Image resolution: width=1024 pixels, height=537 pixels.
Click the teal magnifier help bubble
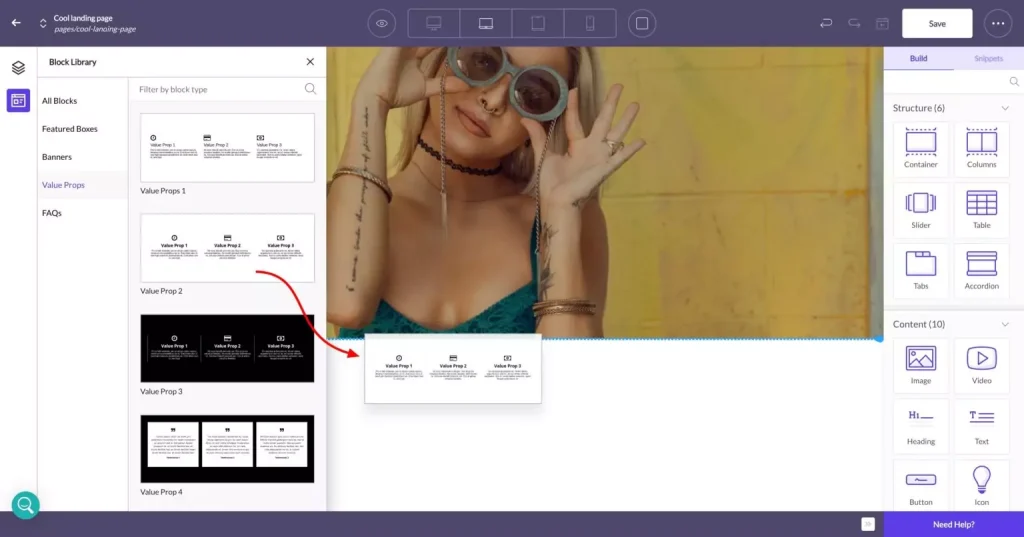(25, 505)
